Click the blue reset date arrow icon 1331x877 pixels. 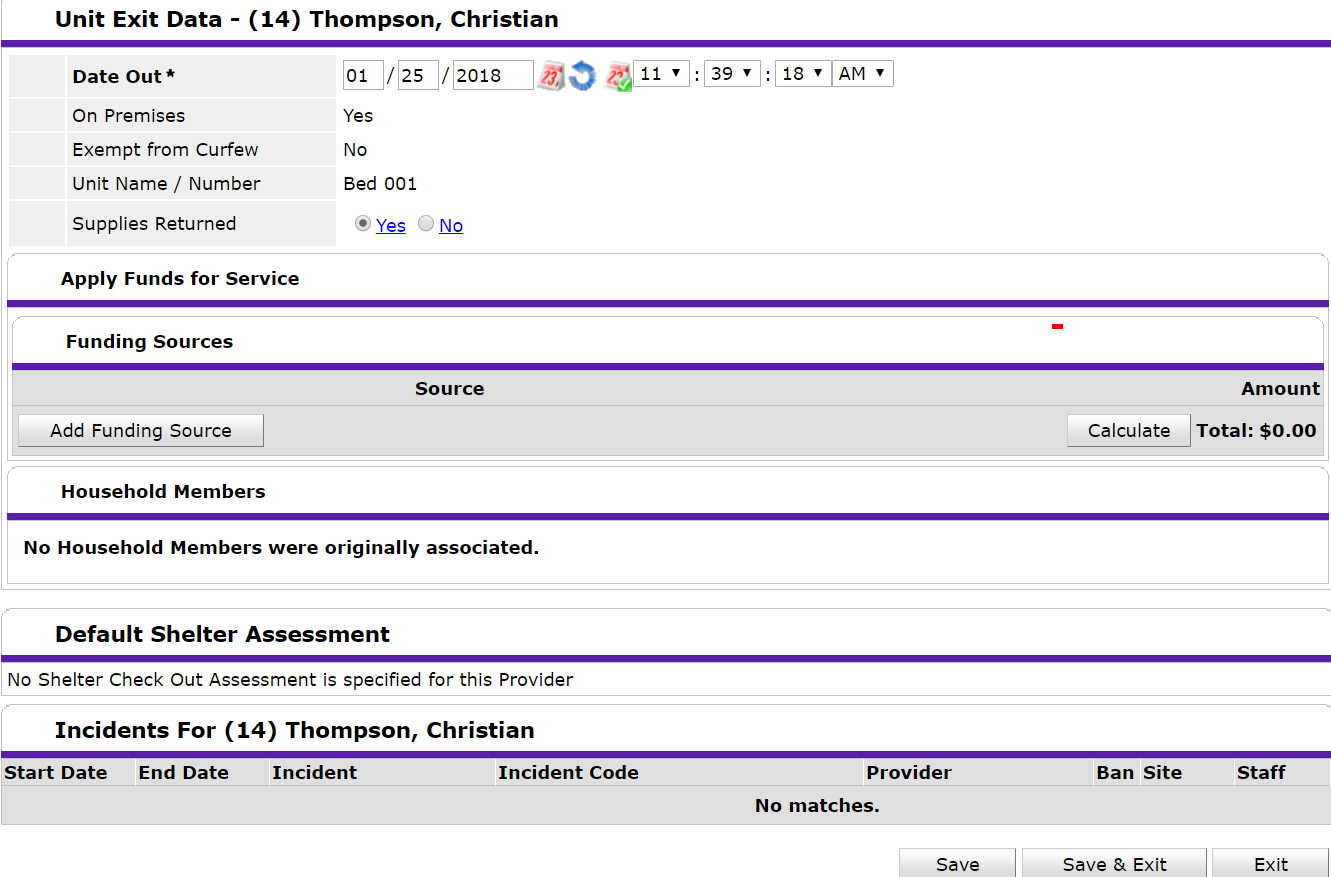coord(582,76)
